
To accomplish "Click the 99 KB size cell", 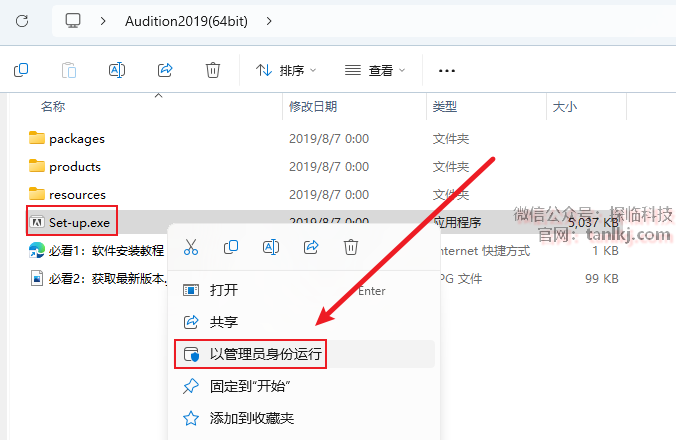I will [x=602, y=279].
